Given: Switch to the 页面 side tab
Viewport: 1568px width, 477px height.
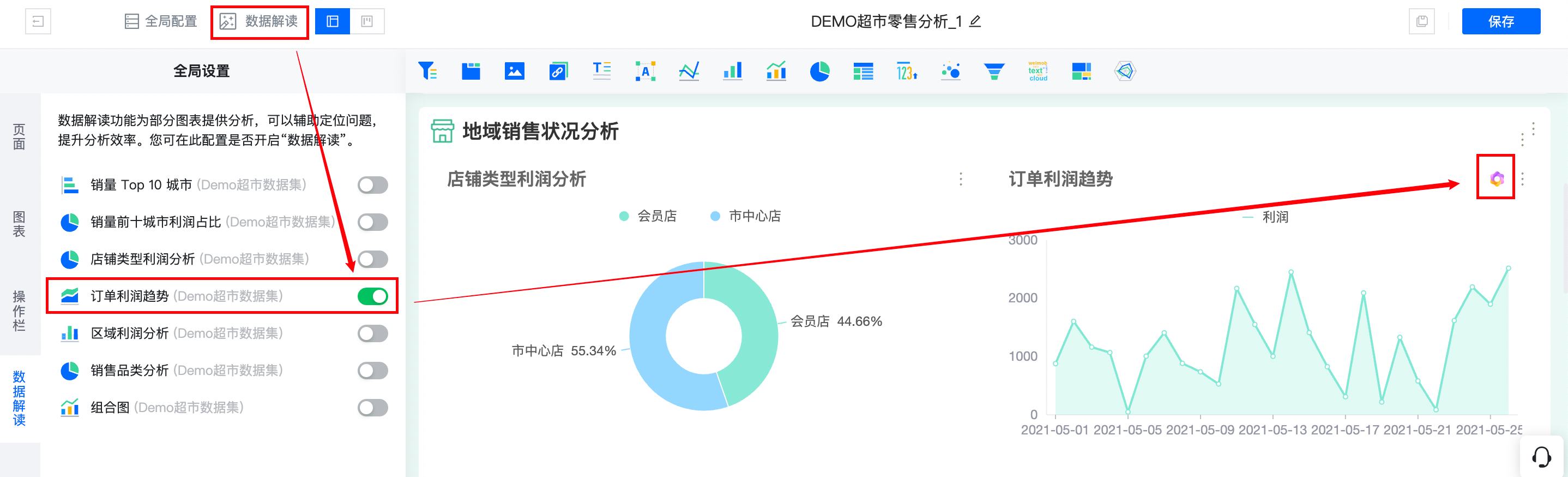Looking at the screenshot, I should [x=20, y=137].
